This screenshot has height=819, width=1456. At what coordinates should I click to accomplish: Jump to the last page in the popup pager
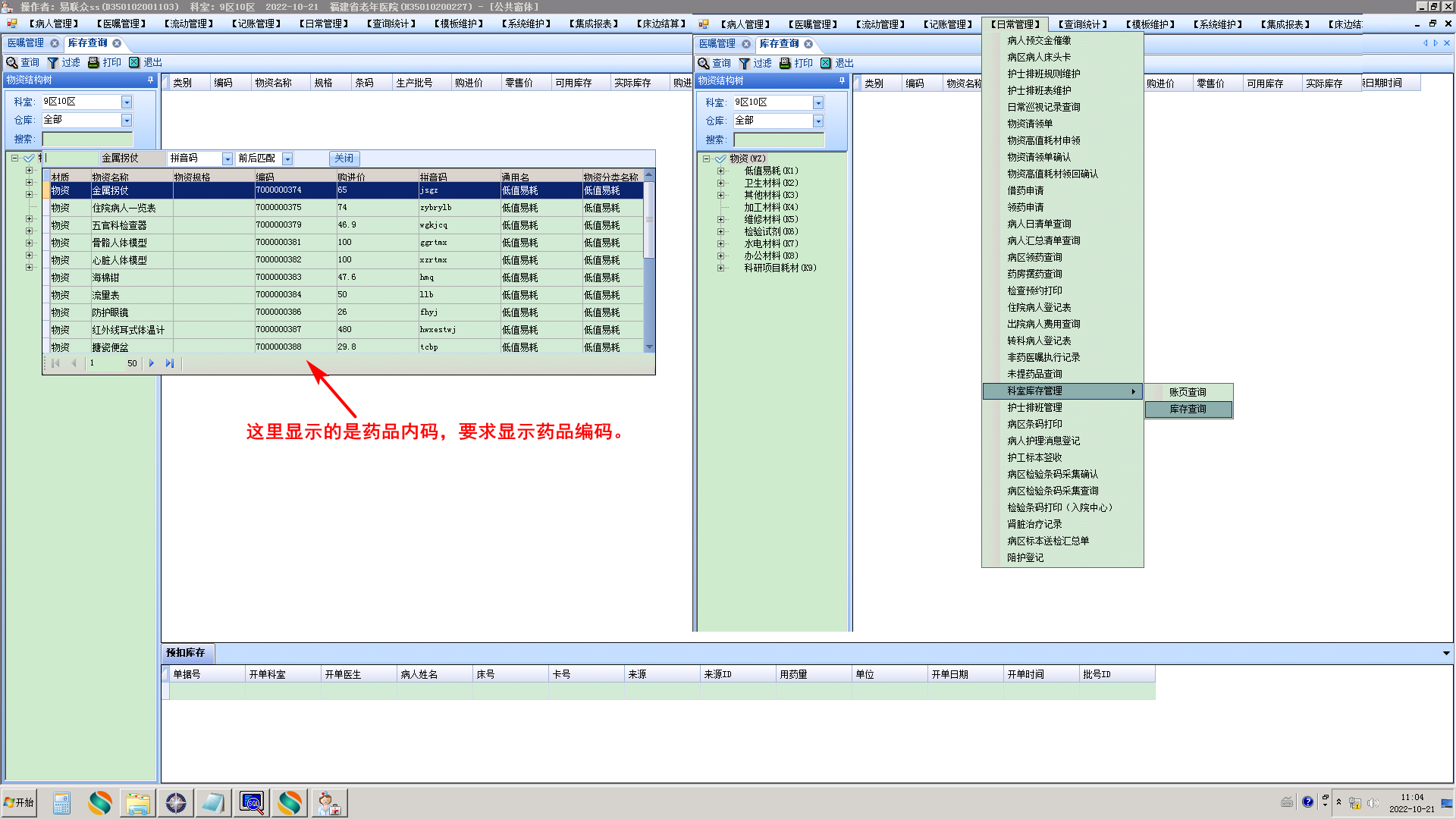coord(170,363)
